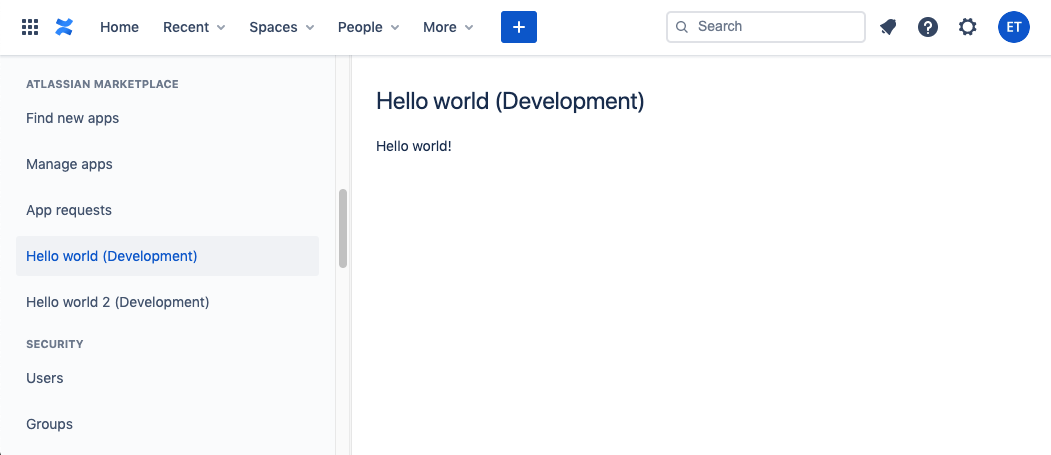
Task: Open notifications bell icon
Action: 888,27
